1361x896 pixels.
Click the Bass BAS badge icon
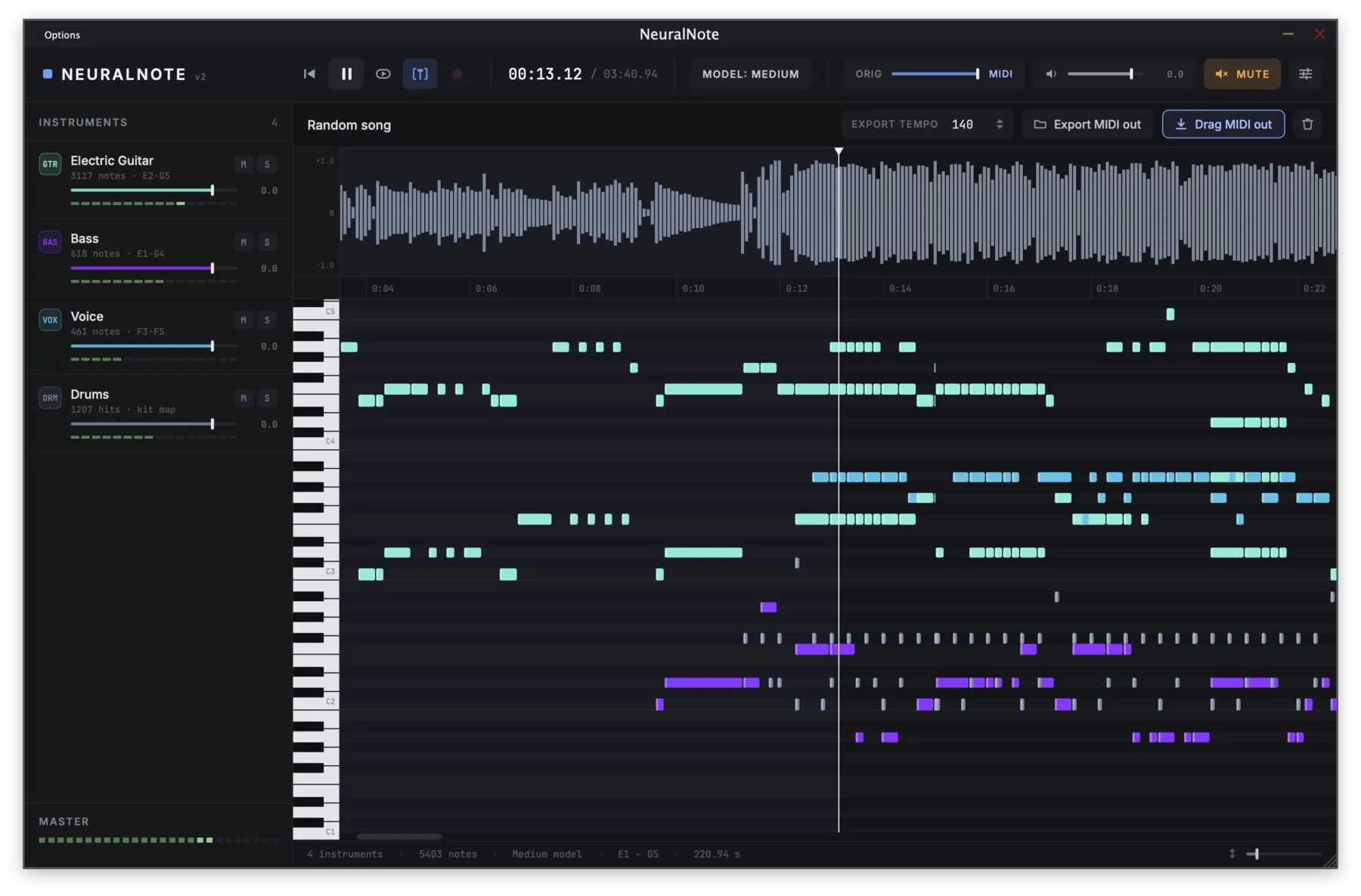(50, 242)
